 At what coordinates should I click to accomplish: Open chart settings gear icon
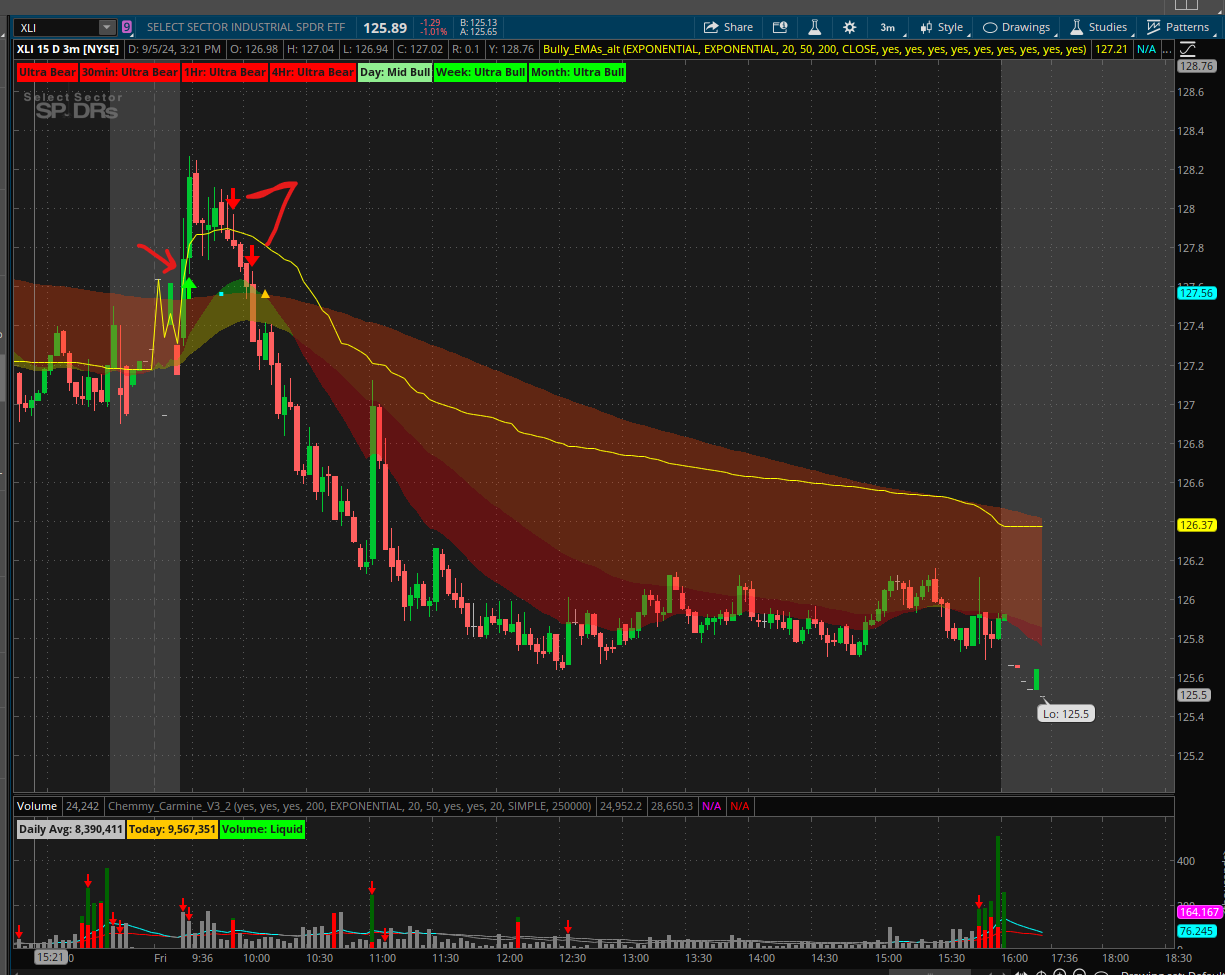click(849, 28)
